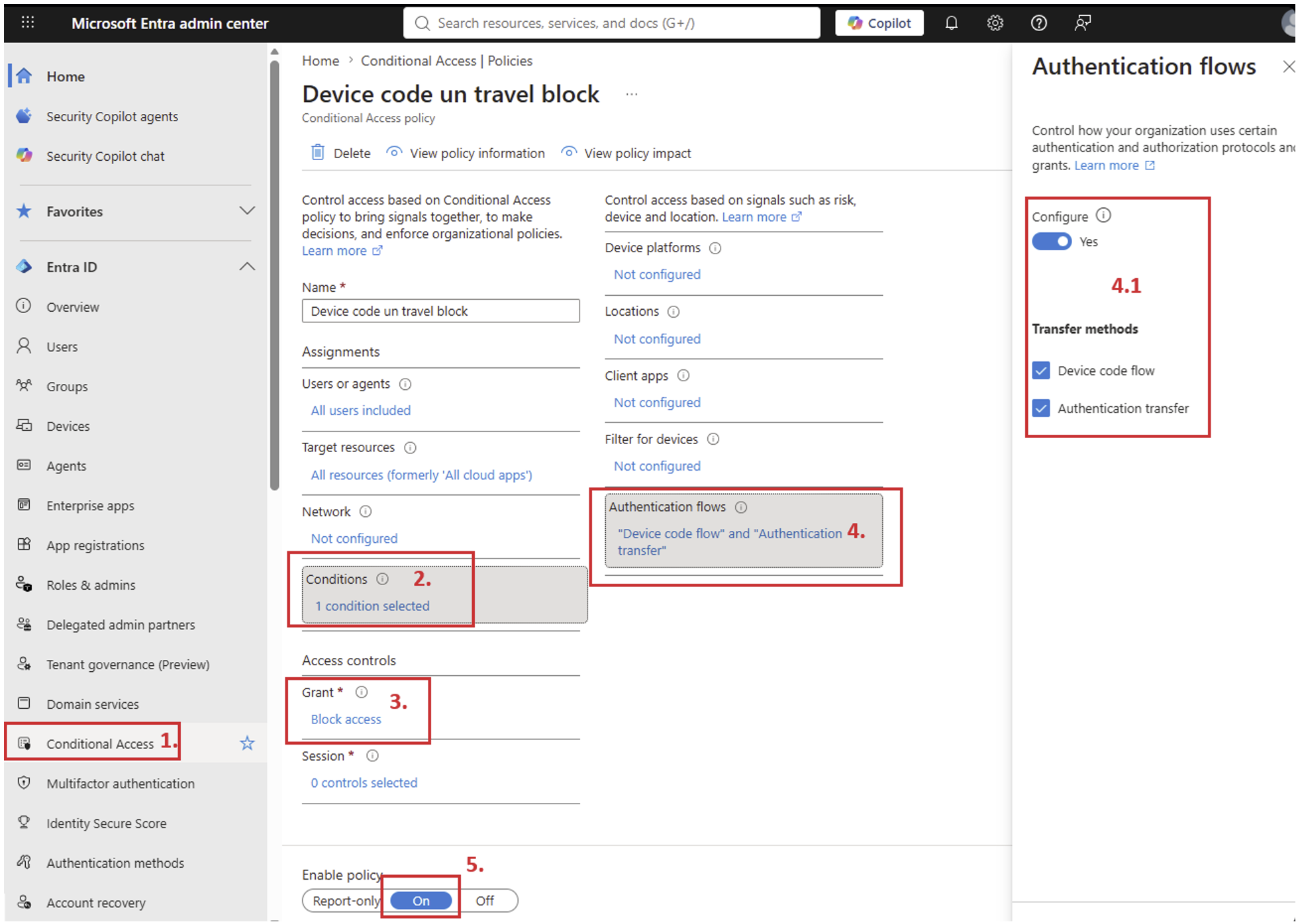Viewport: 1298px width, 924px height.
Task: Click the Conditional Access sidebar icon
Action: [x=24, y=743]
